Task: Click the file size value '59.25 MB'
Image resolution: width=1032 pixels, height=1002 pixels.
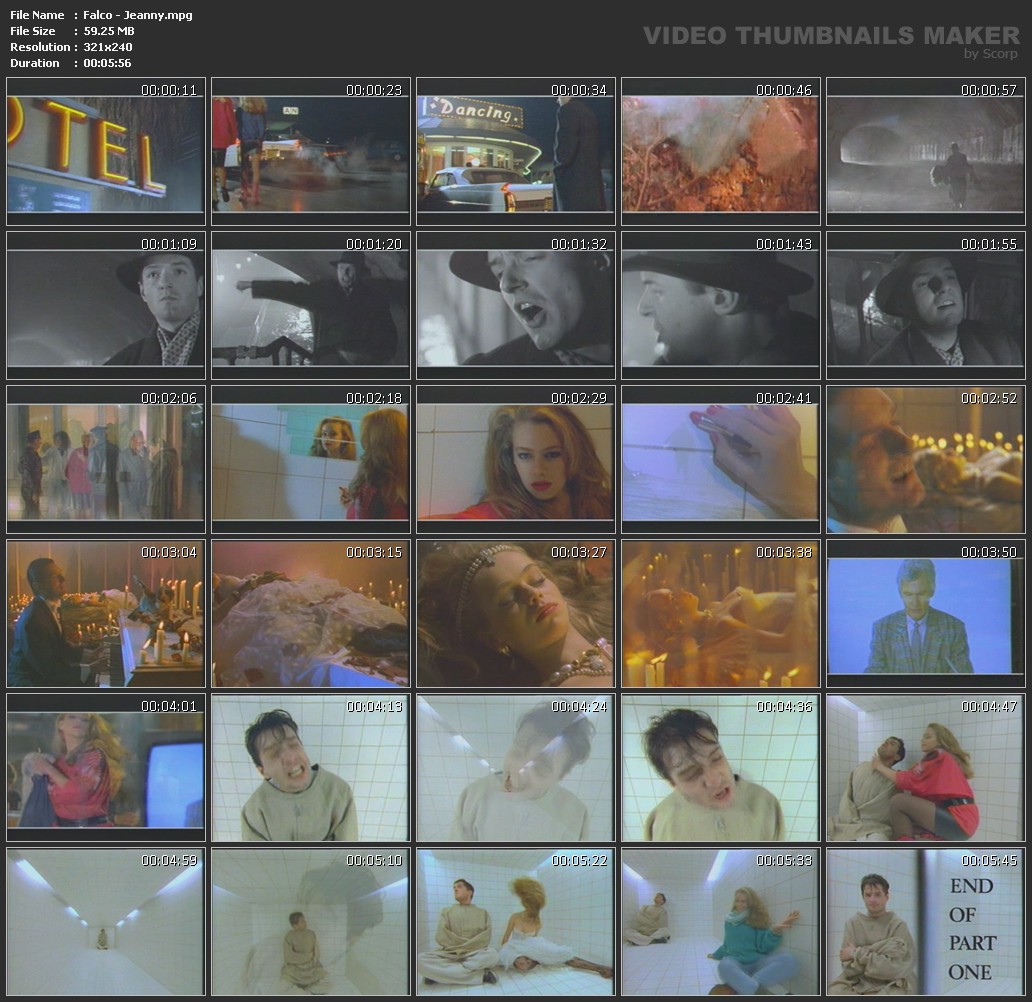Action: [109, 31]
